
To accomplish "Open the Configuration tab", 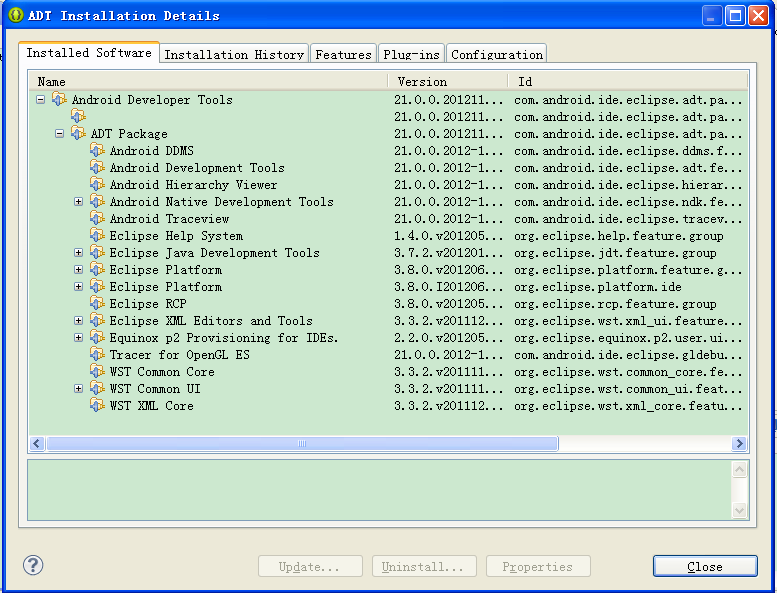I will 497,54.
